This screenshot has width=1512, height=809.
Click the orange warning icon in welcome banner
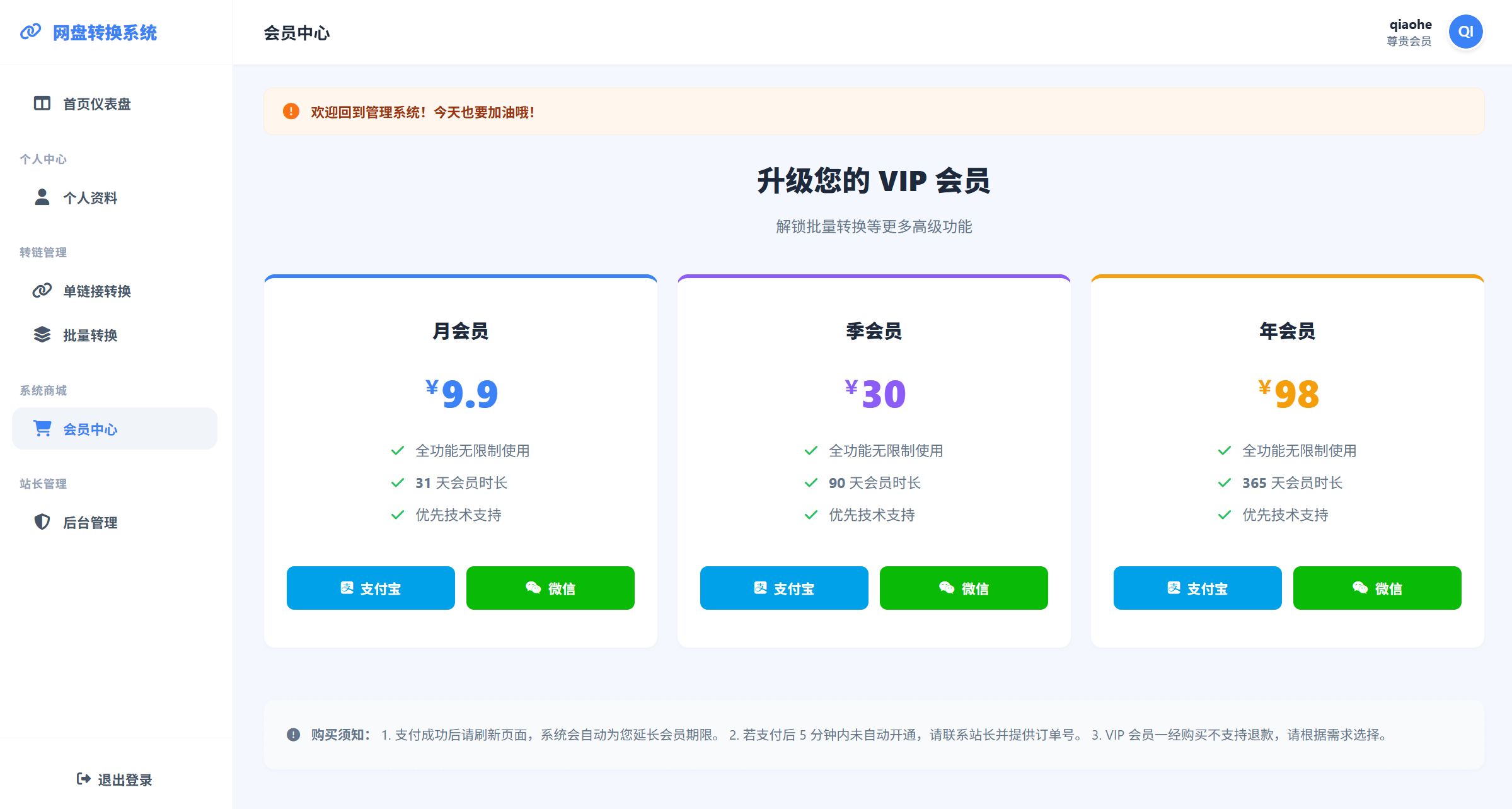pos(291,112)
